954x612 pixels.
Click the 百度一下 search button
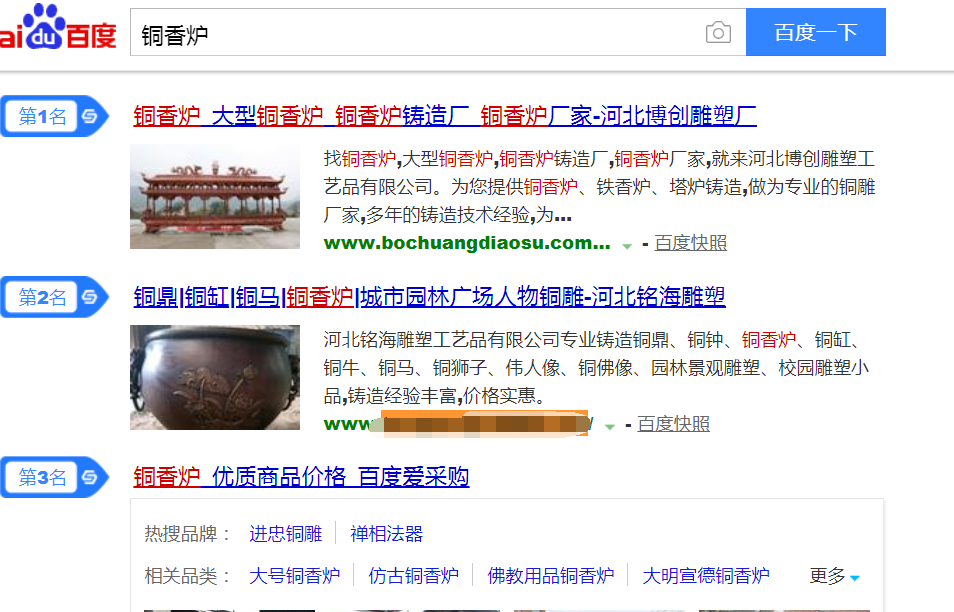(815, 32)
